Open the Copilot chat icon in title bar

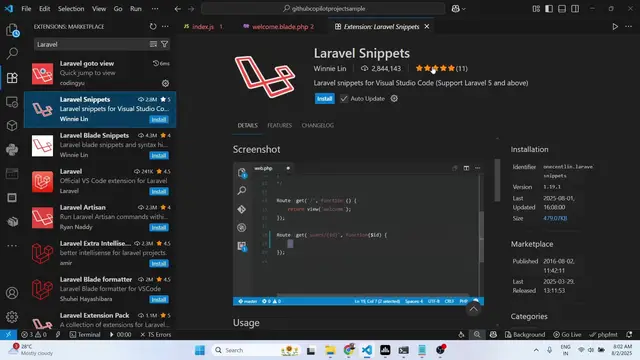456,9
